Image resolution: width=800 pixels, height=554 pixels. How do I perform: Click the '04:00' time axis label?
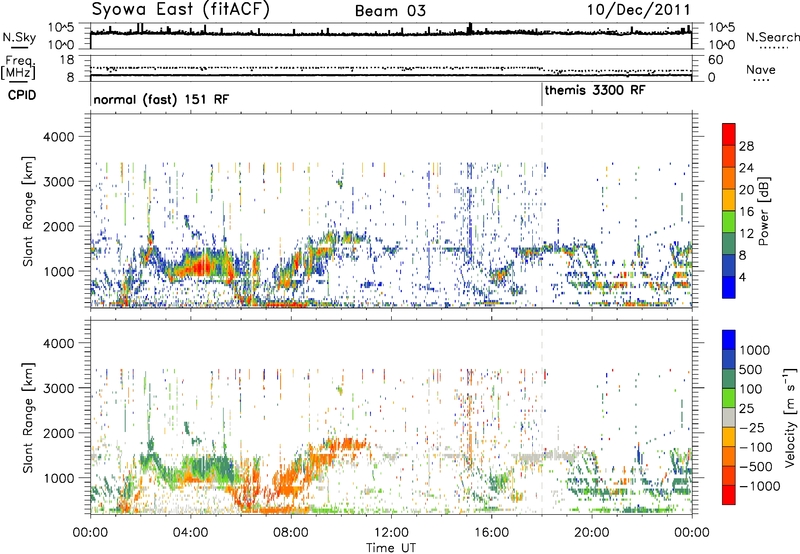tap(190, 533)
